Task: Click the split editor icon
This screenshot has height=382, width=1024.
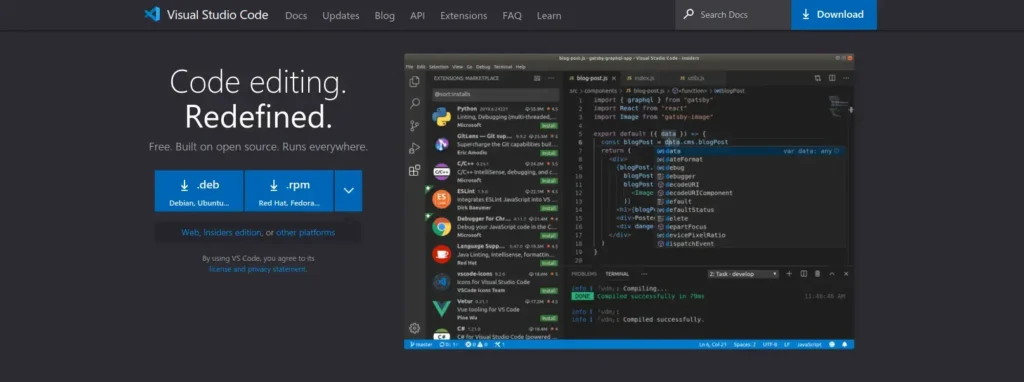Action: (832, 78)
